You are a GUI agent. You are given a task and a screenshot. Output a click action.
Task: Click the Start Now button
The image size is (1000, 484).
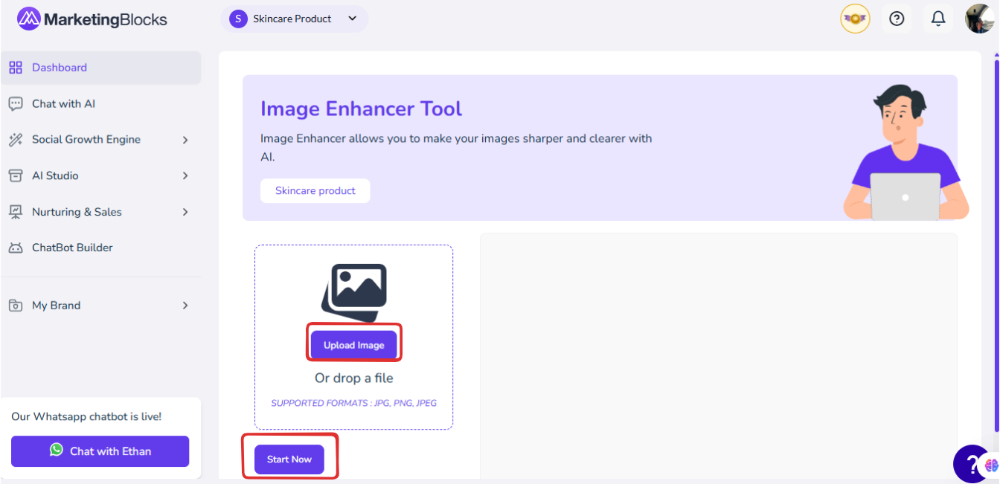(x=289, y=459)
